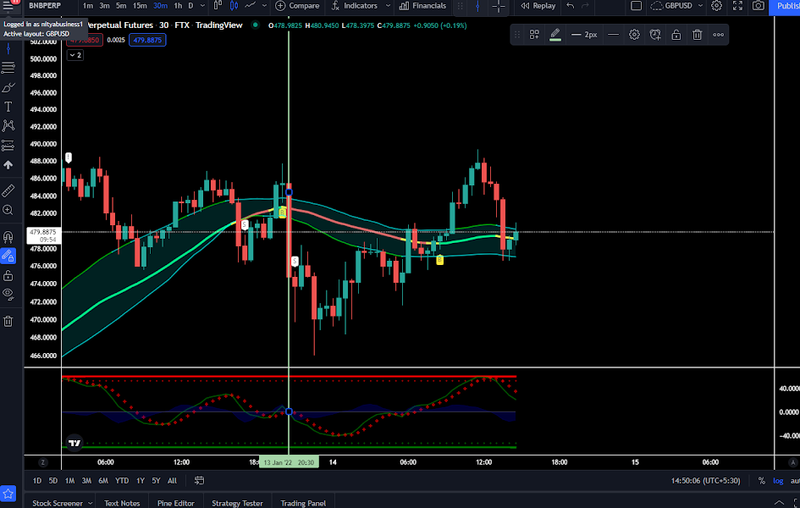Viewport: 800px width, 508px height.
Task: Toggle lock all drawing tools
Action: [x=8, y=275]
